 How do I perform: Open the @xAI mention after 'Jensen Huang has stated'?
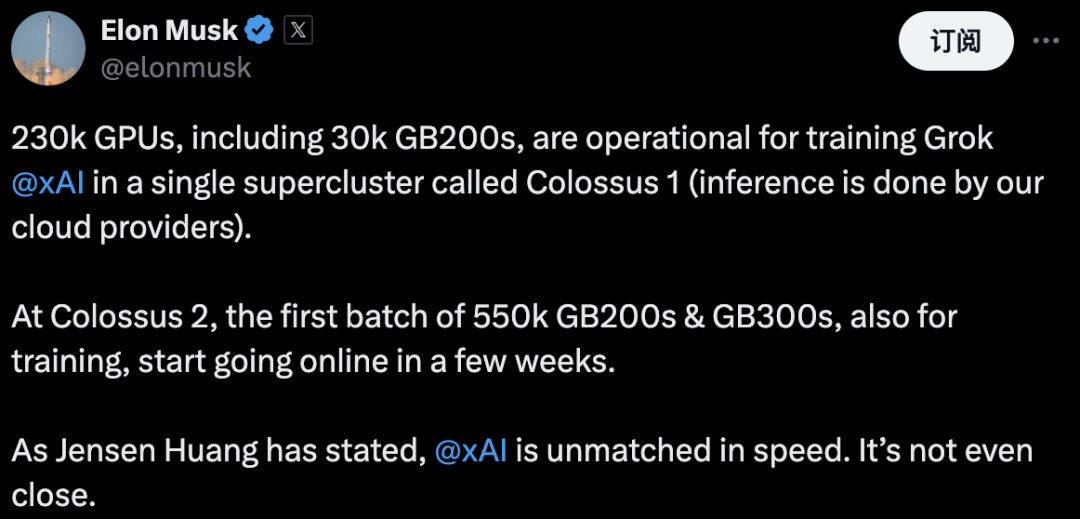tap(471, 451)
